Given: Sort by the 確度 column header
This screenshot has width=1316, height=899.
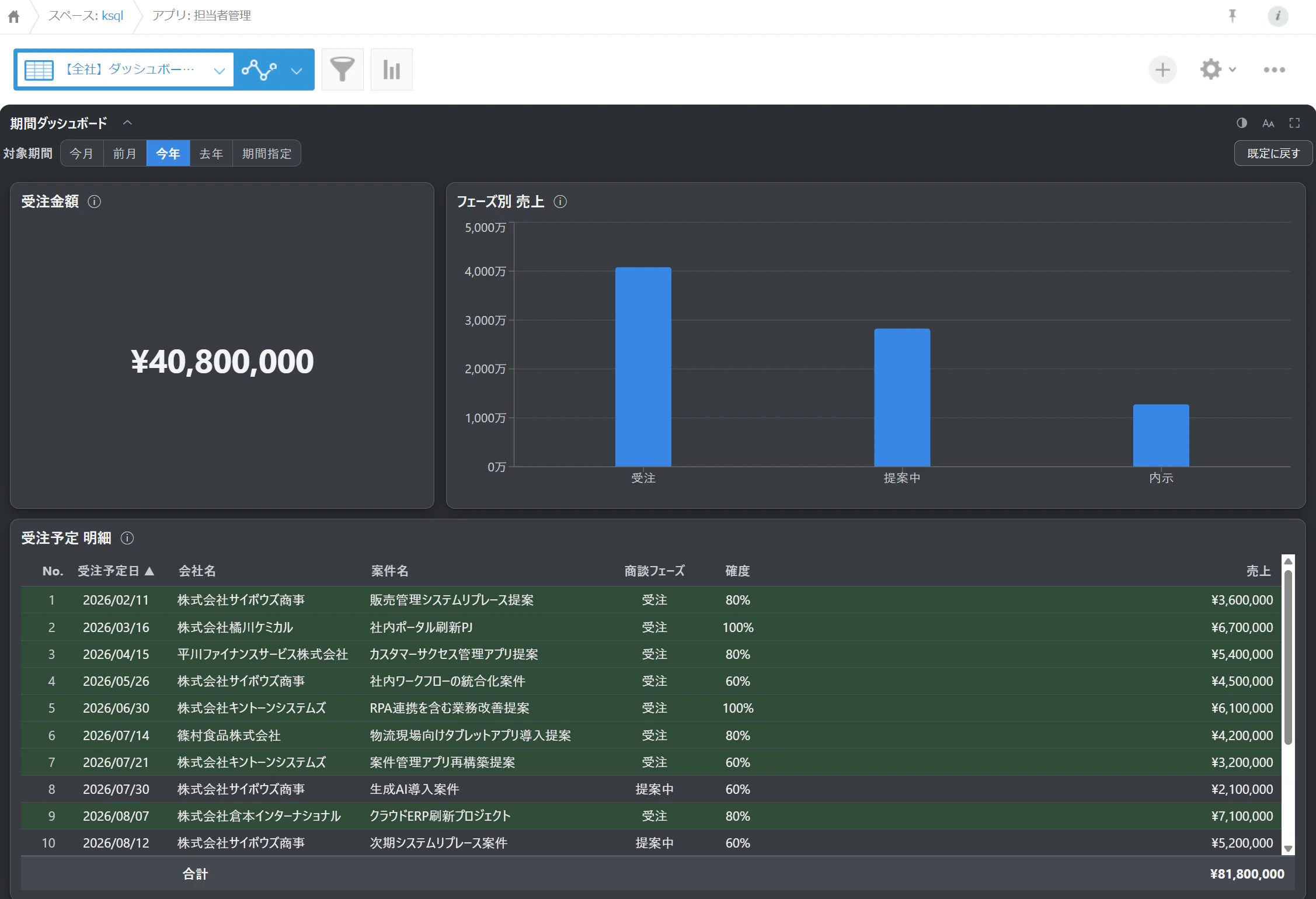Looking at the screenshot, I should click(x=737, y=571).
